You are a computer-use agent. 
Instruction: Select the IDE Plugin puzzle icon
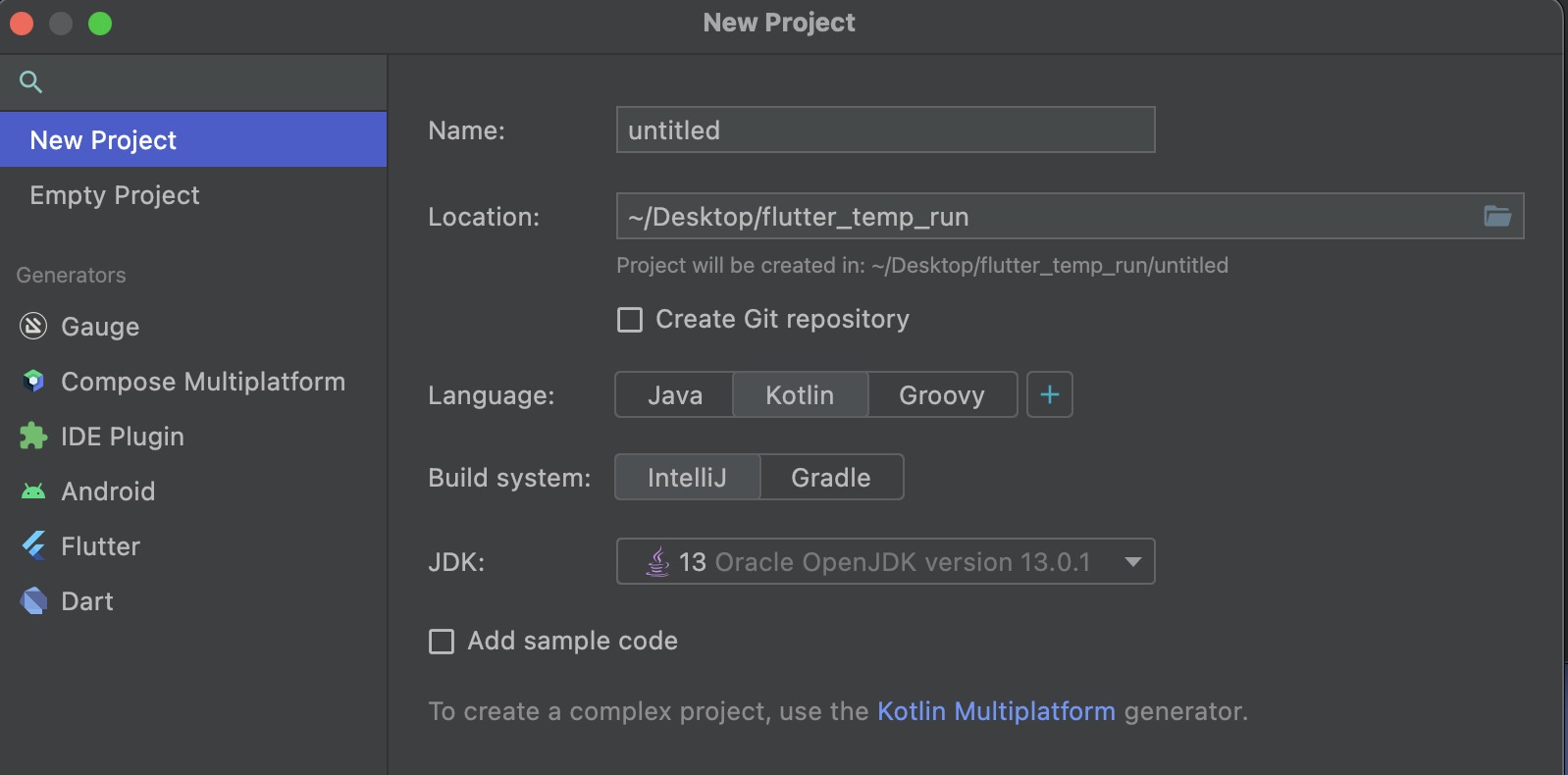[x=33, y=437]
